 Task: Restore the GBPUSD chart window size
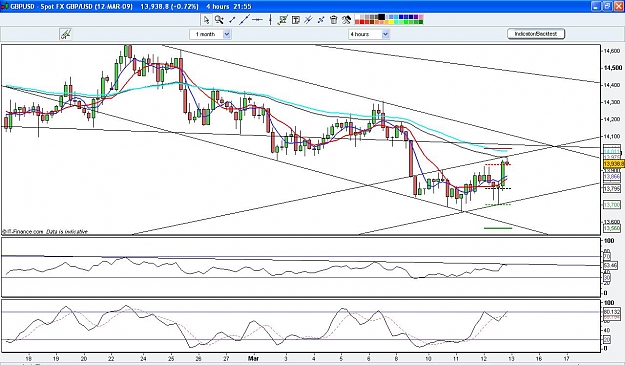(x=607, y=6)
